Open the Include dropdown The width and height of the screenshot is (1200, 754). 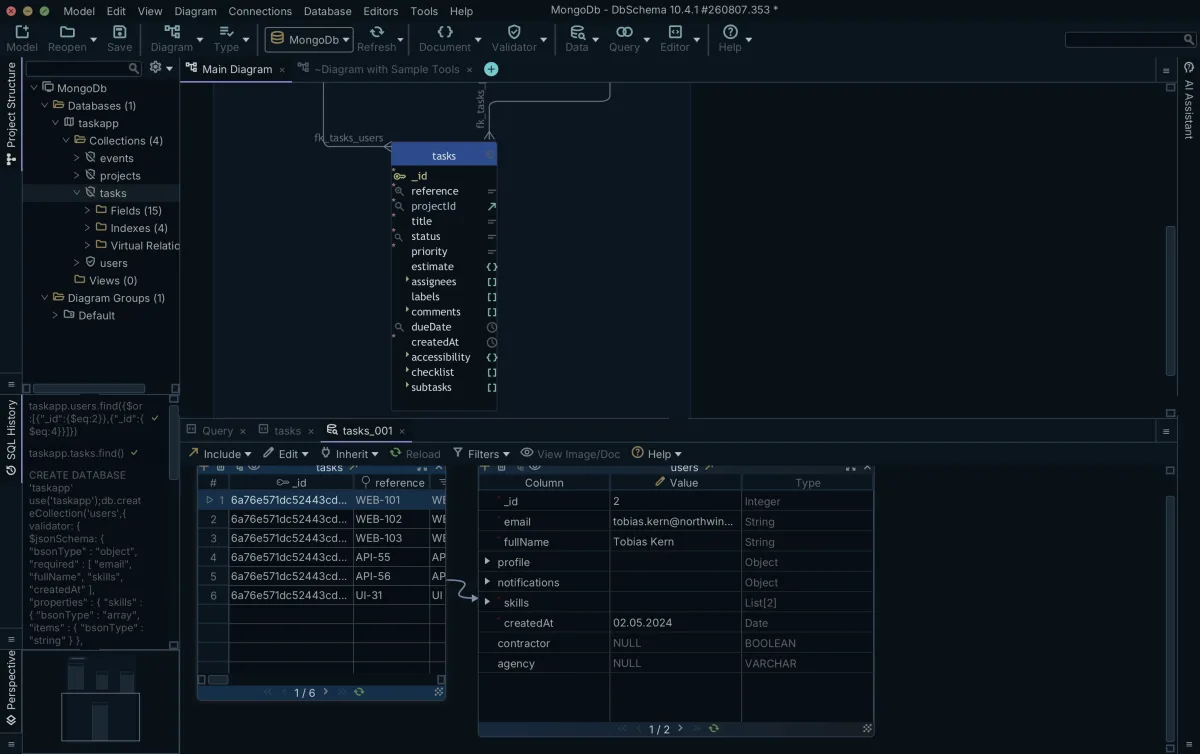[220, 454]
